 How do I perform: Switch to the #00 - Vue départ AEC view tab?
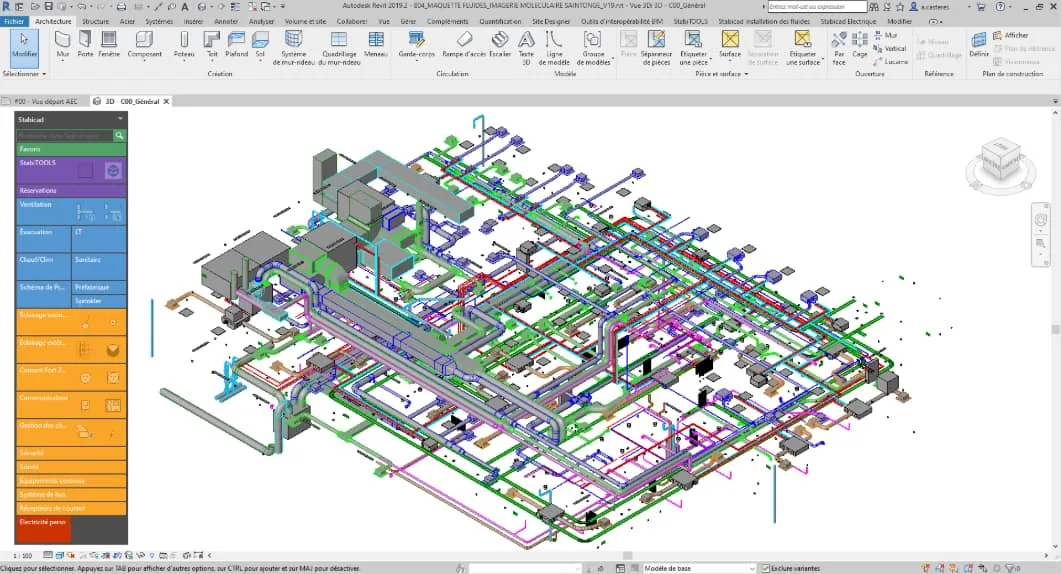pos(45,101)
